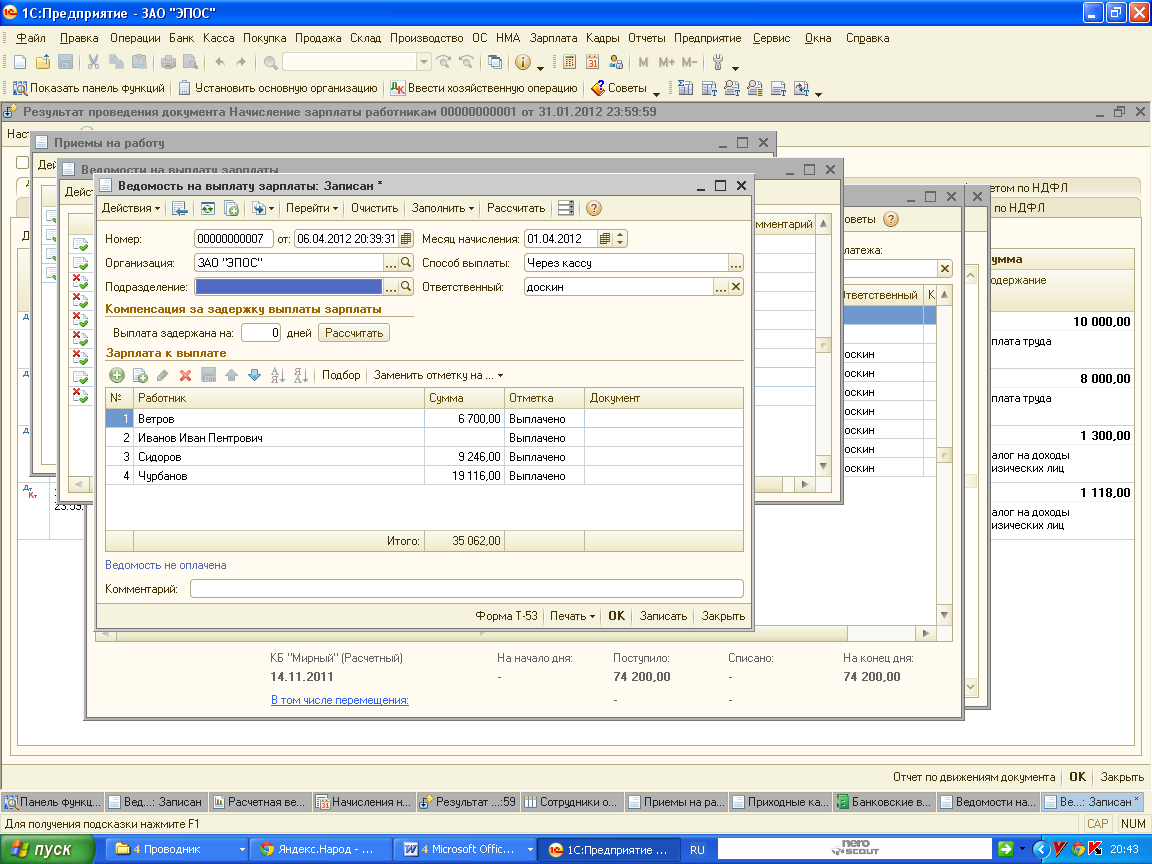Click the scissors Cut icon
This screenshot has width=1152, height=864.
tap(93, 62)
